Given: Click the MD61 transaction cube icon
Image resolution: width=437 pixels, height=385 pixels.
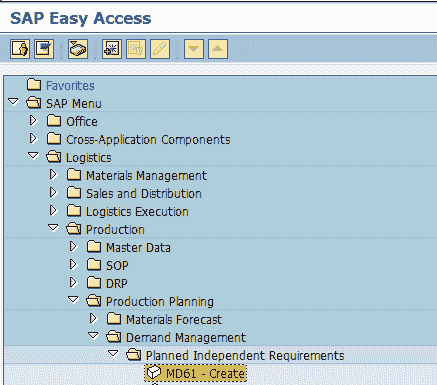Looking at the screenshot, I should coord(154,373).
